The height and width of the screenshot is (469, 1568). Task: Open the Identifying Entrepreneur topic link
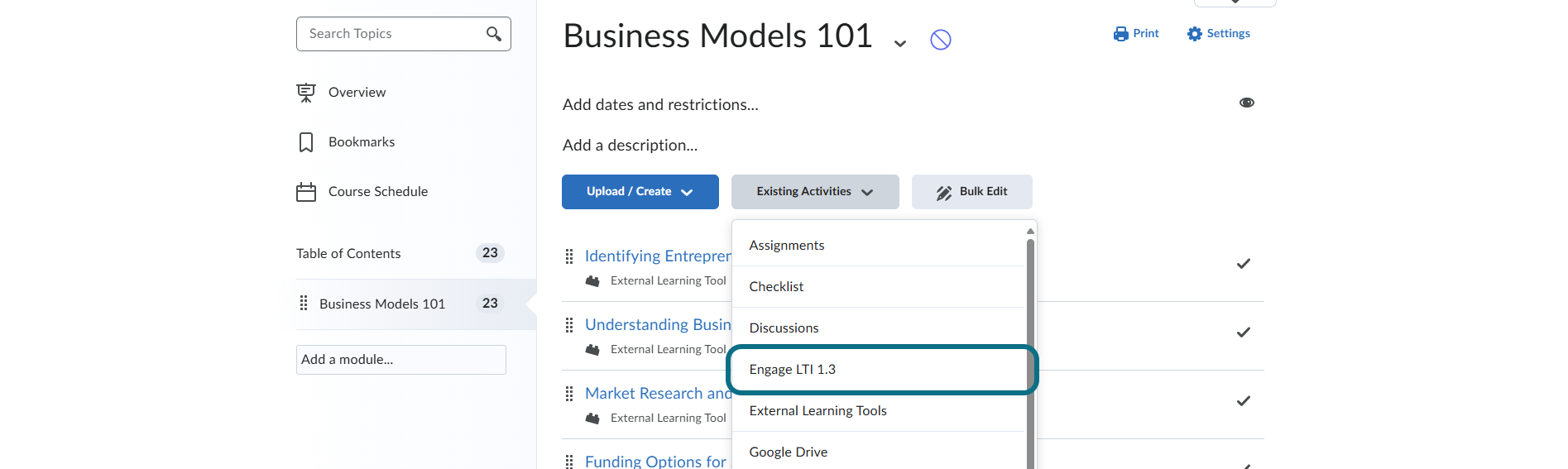coord(658,256)
